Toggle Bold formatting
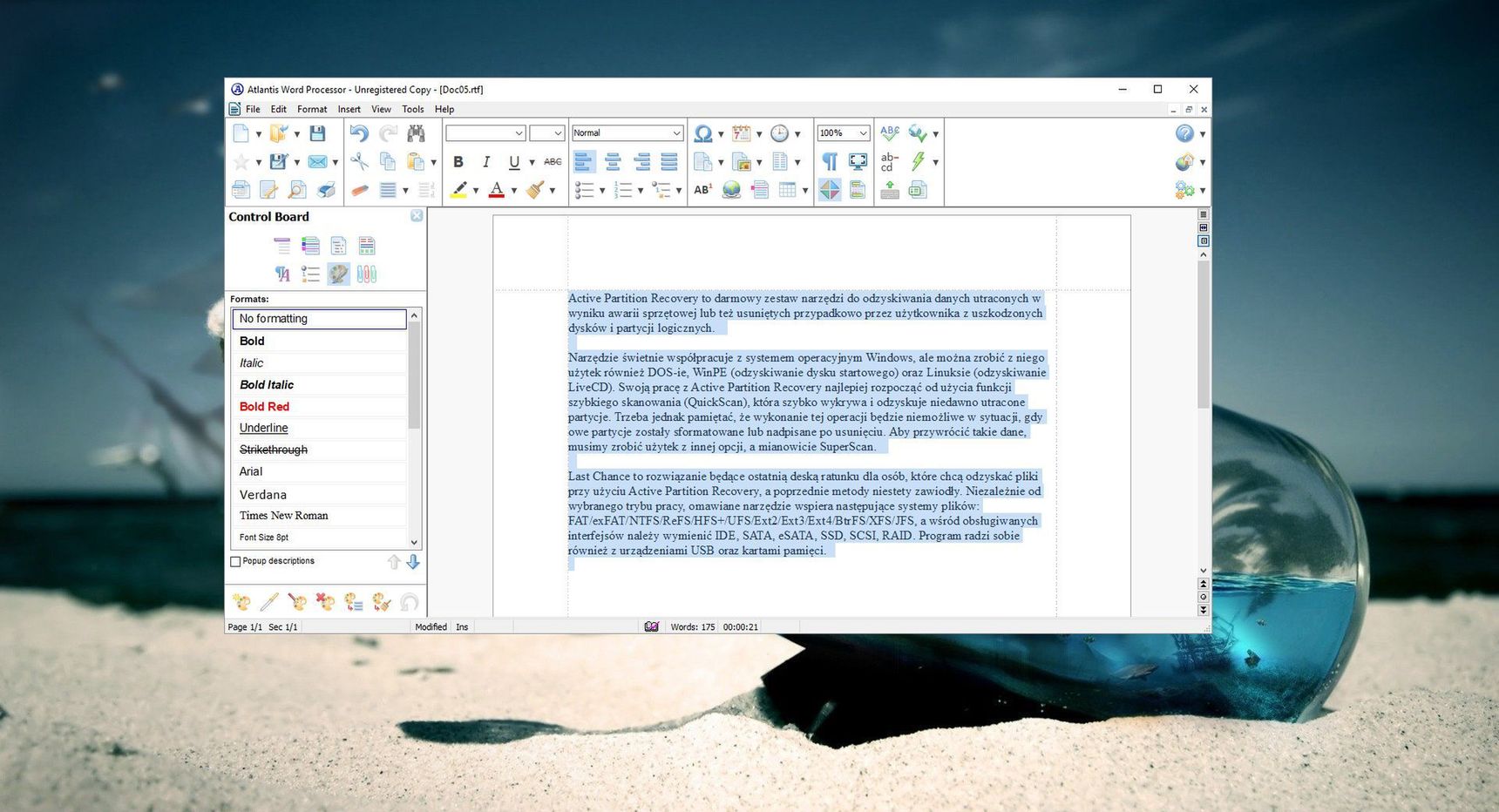1499x812 pixels. pyautogui.click(x=458, y=161)
